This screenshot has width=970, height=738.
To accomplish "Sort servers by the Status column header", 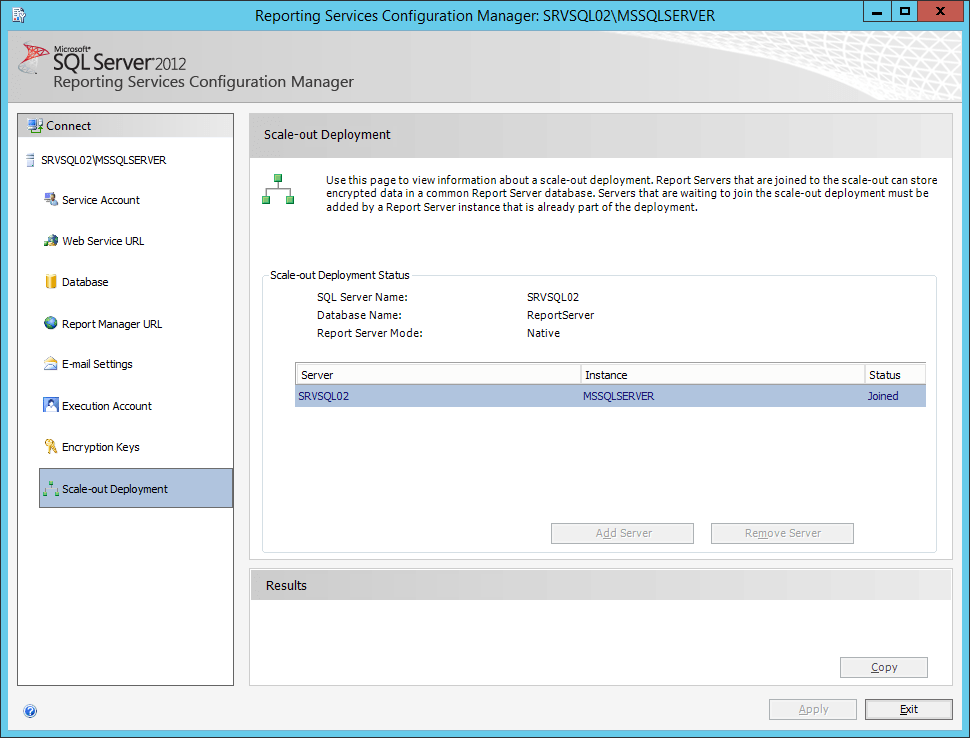I will [x=895, y=373].
